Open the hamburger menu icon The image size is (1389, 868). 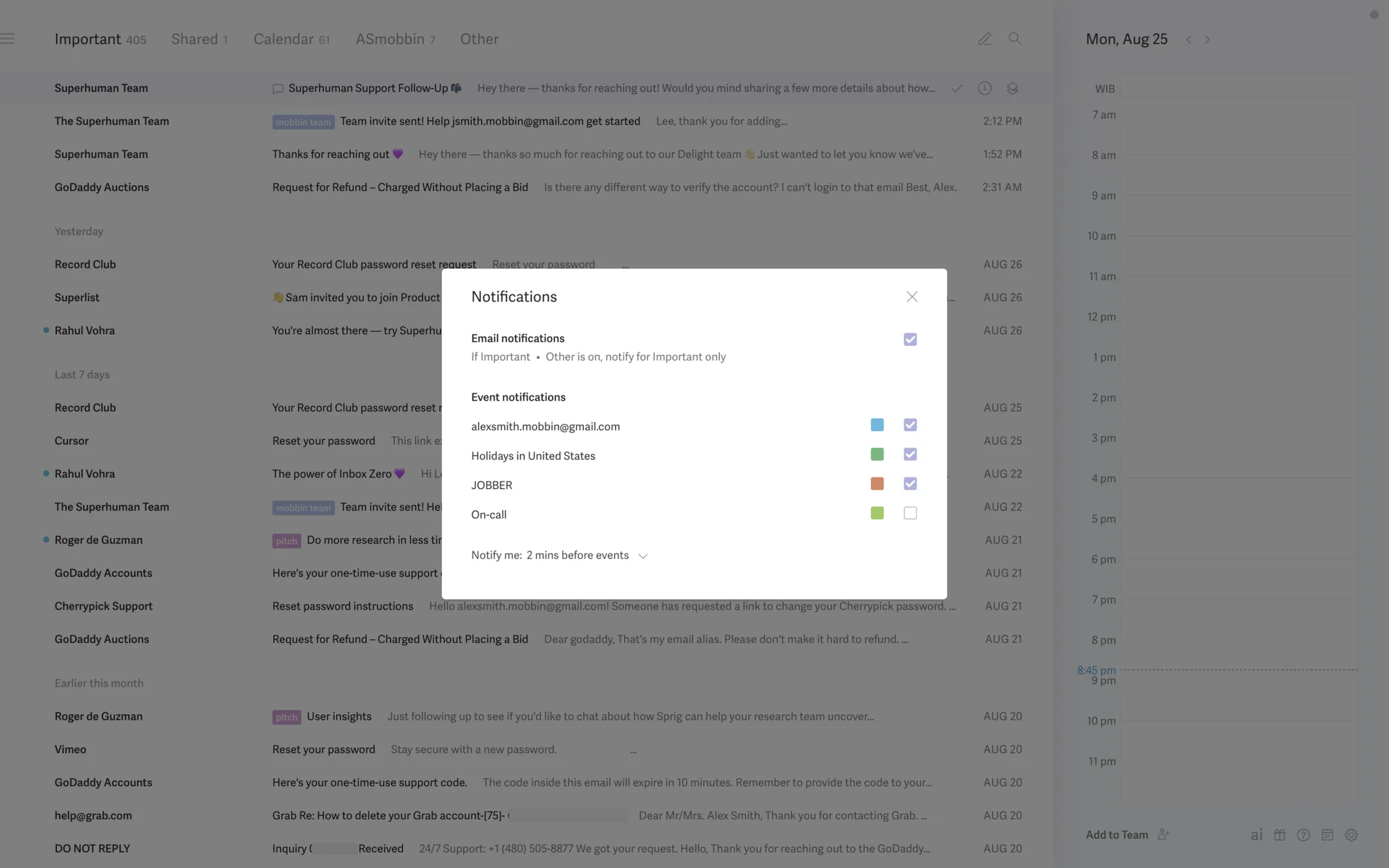[x=8, y=39]
